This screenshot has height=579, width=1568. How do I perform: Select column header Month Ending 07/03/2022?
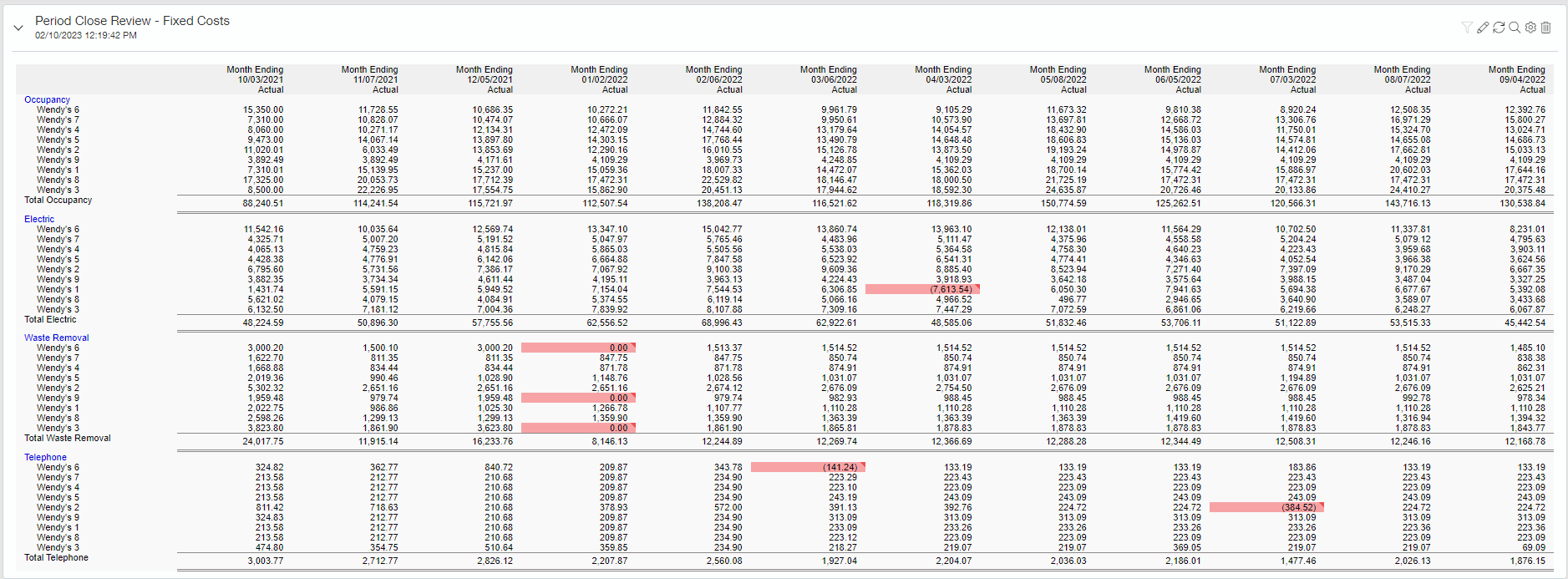pos(1287,79)
